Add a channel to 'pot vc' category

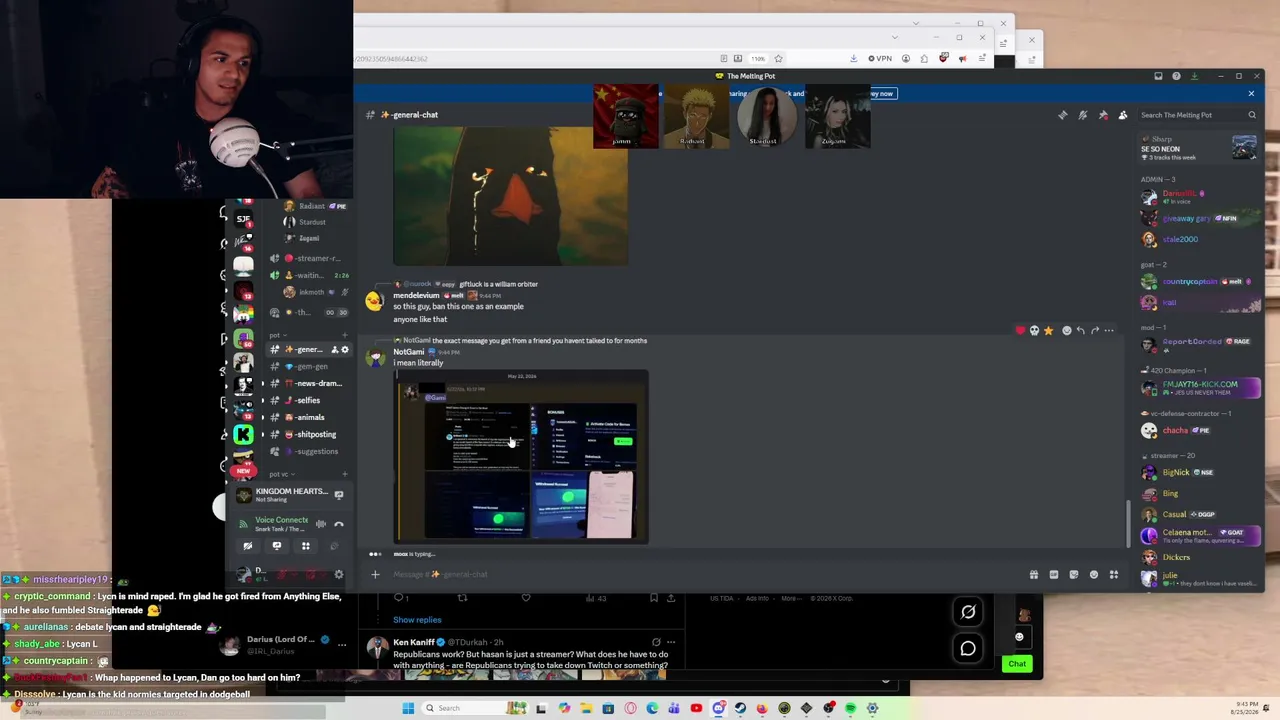tap(345, 474)
